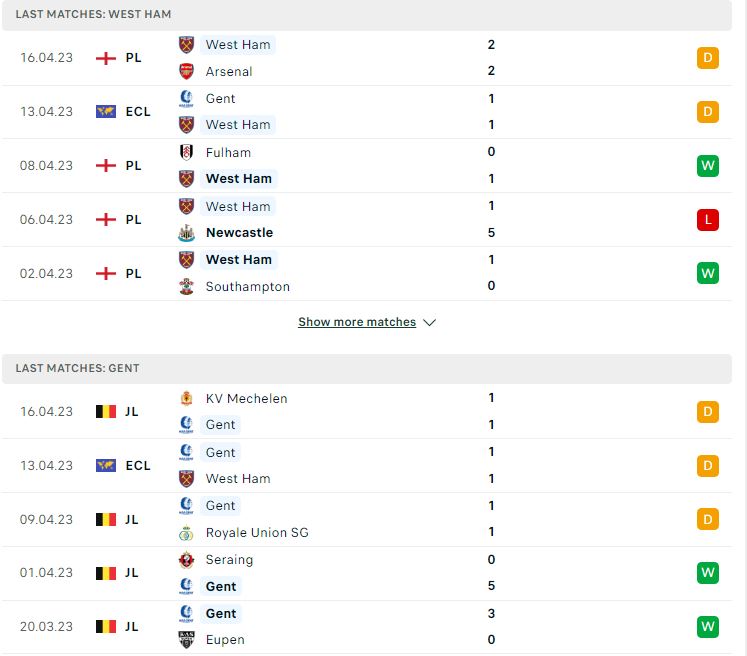Click the Show more matches link
Viewport: 747px width, 656px height.
357,322
